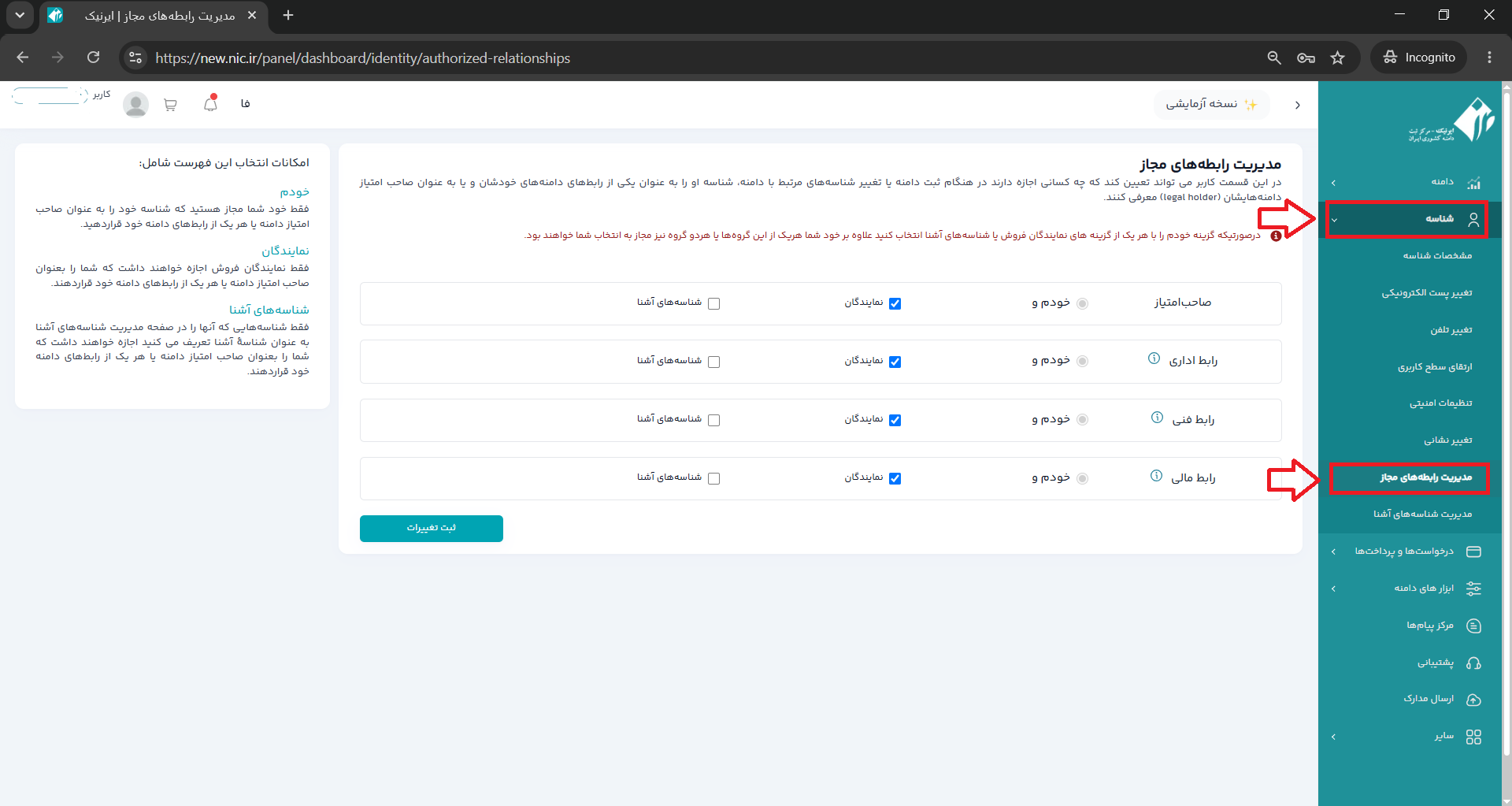The image size is (1512, 806).
Task: Toggle نمایندگان checkbox for رابط مالی
Action: tap(895, 478)
